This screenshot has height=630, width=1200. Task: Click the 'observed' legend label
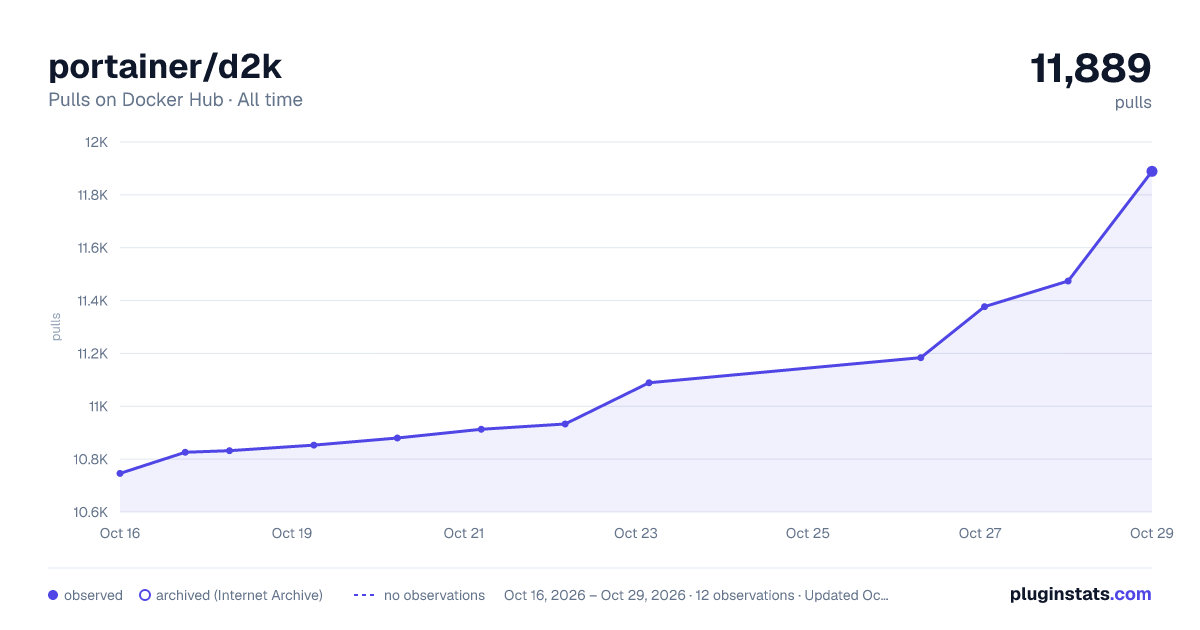(x=93, y=595)
